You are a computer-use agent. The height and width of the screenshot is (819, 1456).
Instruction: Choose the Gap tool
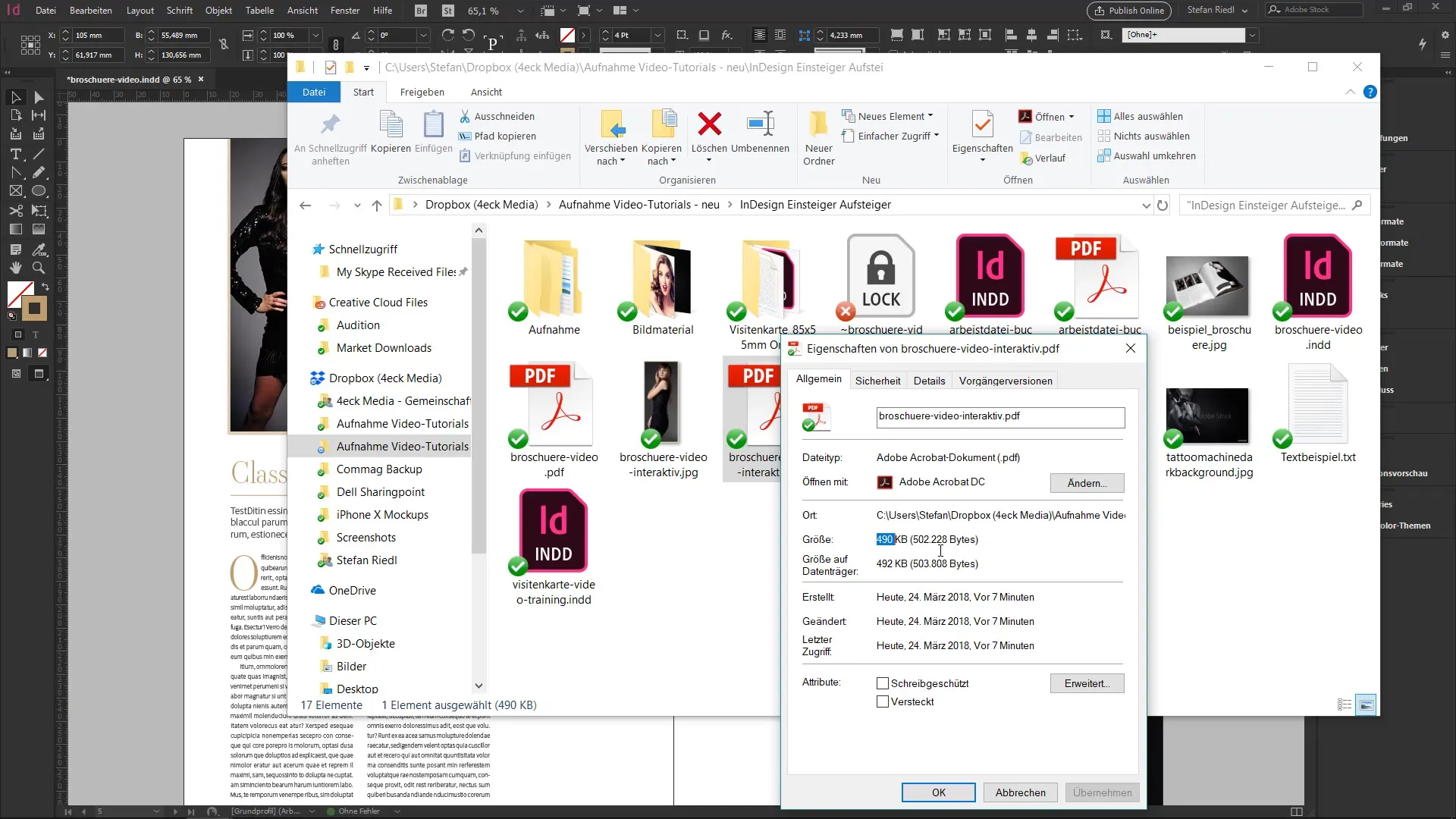pyautogui.click(x=39, y=115)
